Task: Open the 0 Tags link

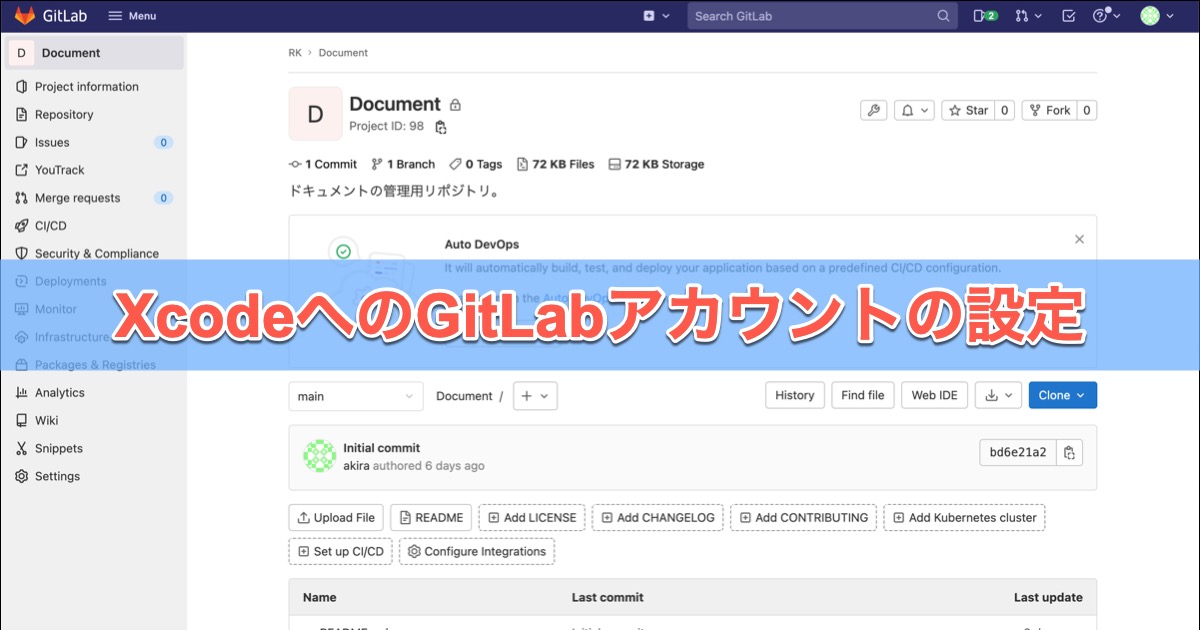Action: point(476,164)
